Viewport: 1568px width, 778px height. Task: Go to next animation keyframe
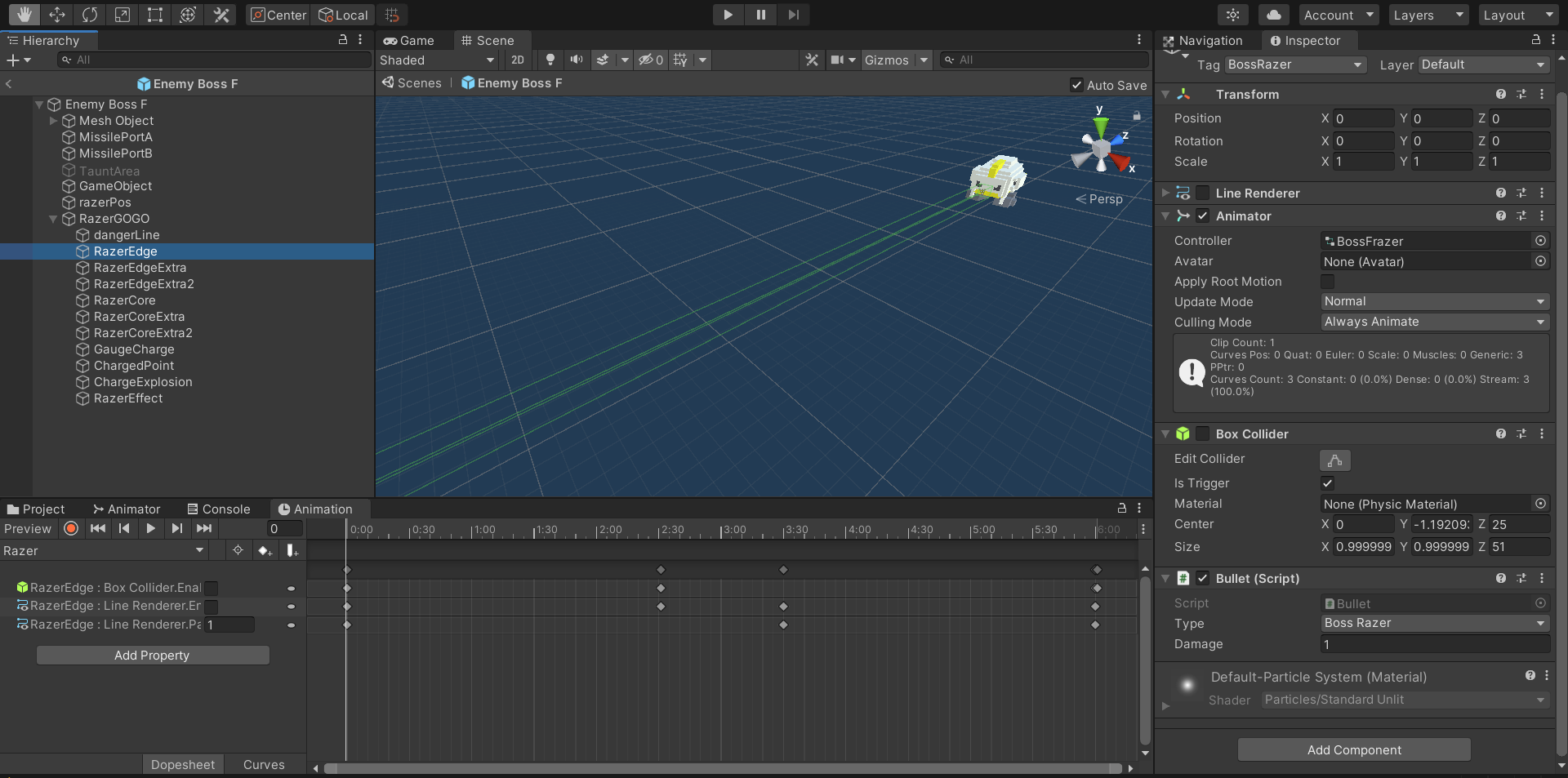tap(176, 528)
